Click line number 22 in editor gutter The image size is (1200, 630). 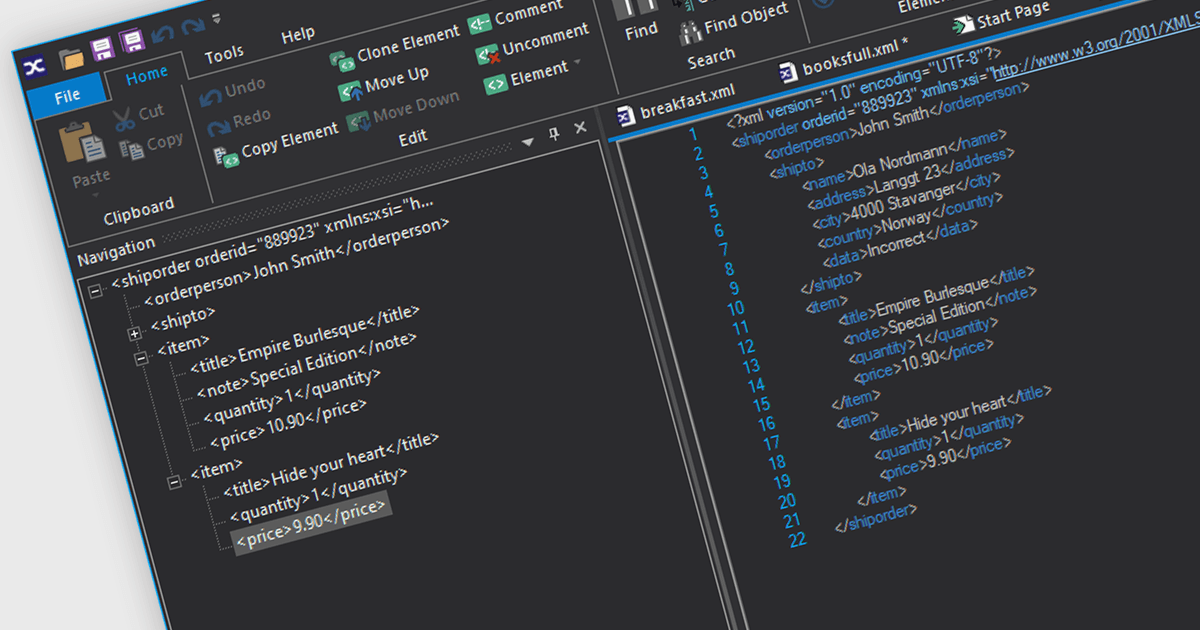[798, 540]
